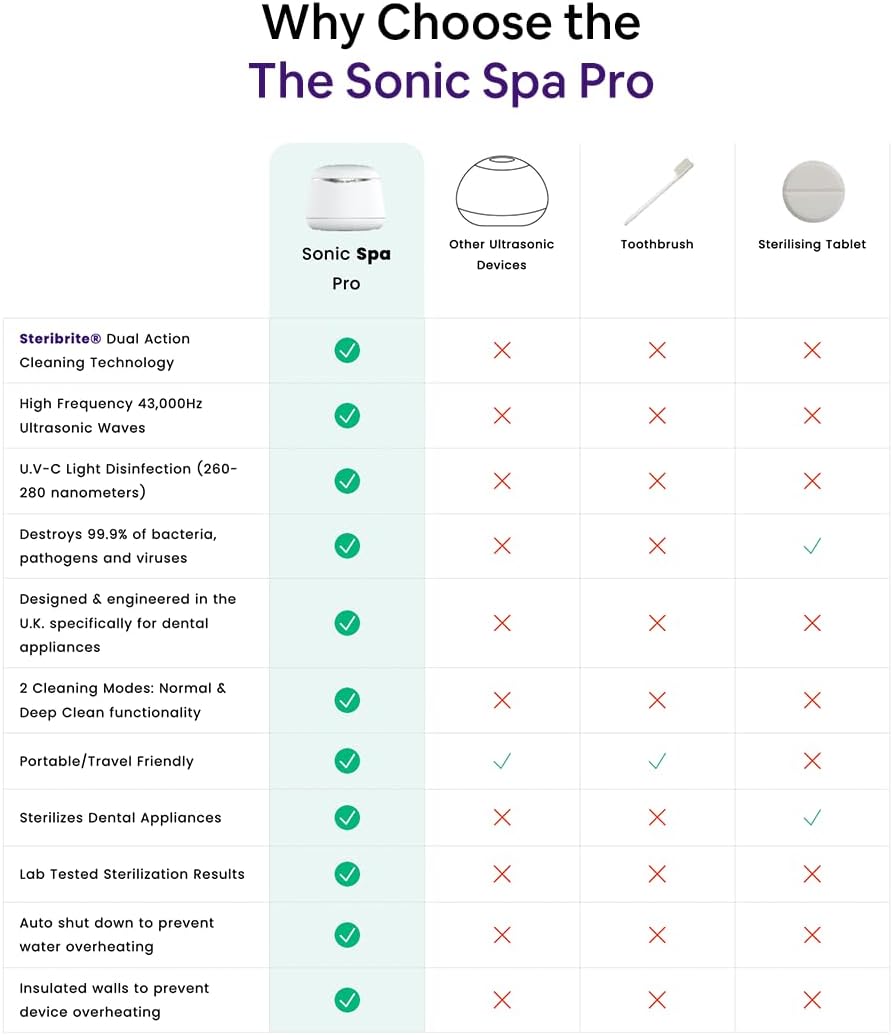Click the Other Ultrasonic Devices dome icon
Screen dimensions: 893x1035
tap(502, 190)
